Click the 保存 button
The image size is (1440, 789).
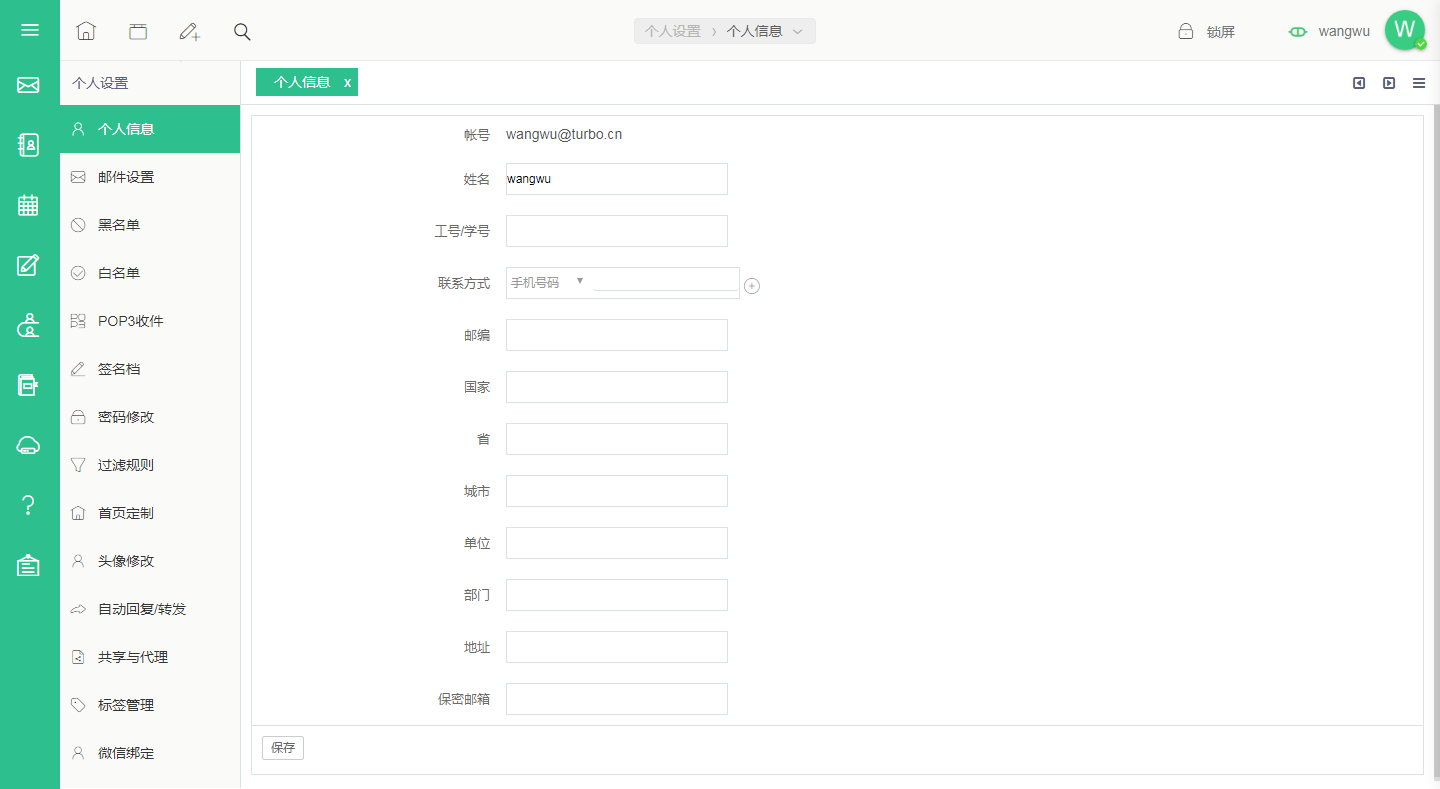point(283,747)
